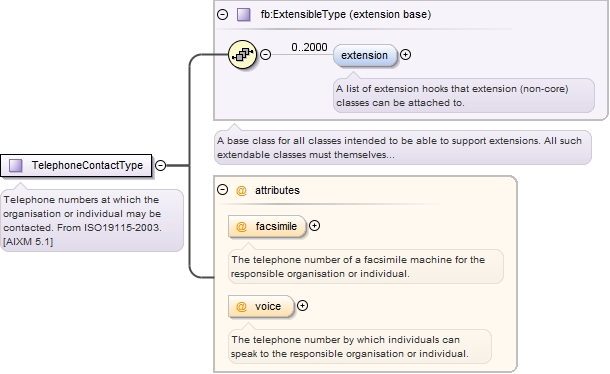Viewport: 610px width, 374px height.
Task: Expand the extension element
Action: pos(405,55)
